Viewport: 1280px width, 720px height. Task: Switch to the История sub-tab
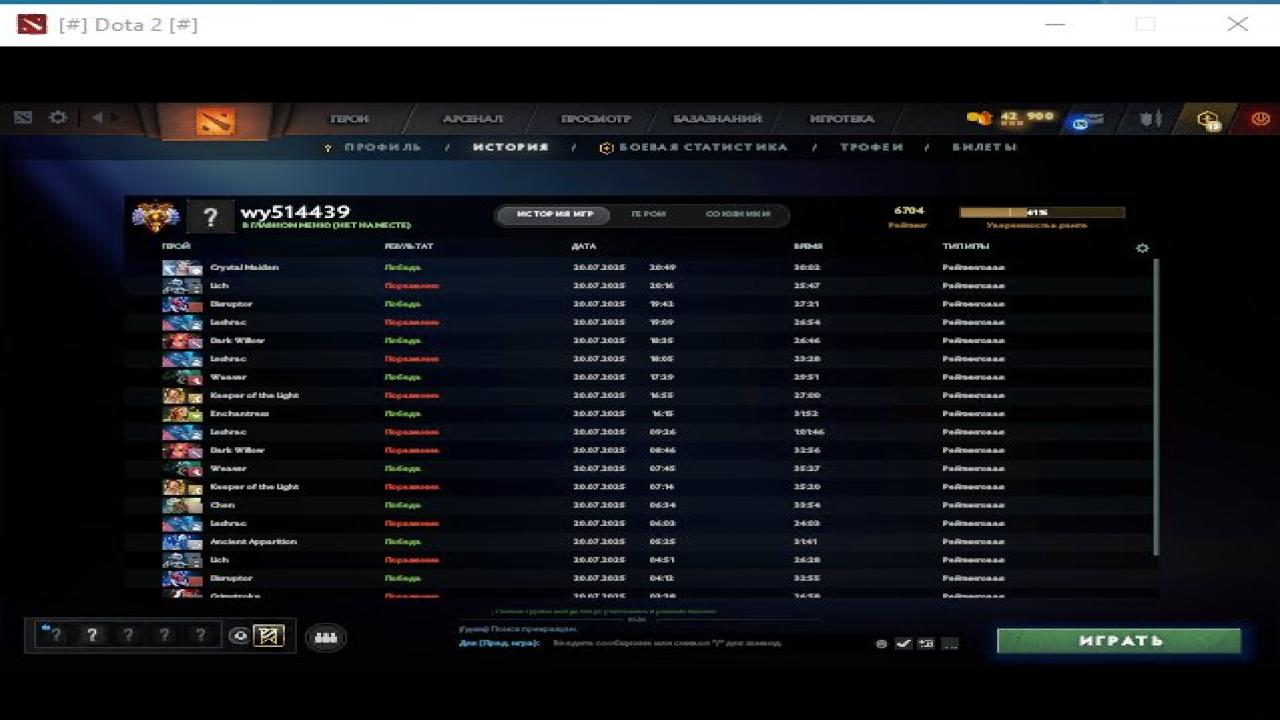pyautogui.click(x=510, y=147)
